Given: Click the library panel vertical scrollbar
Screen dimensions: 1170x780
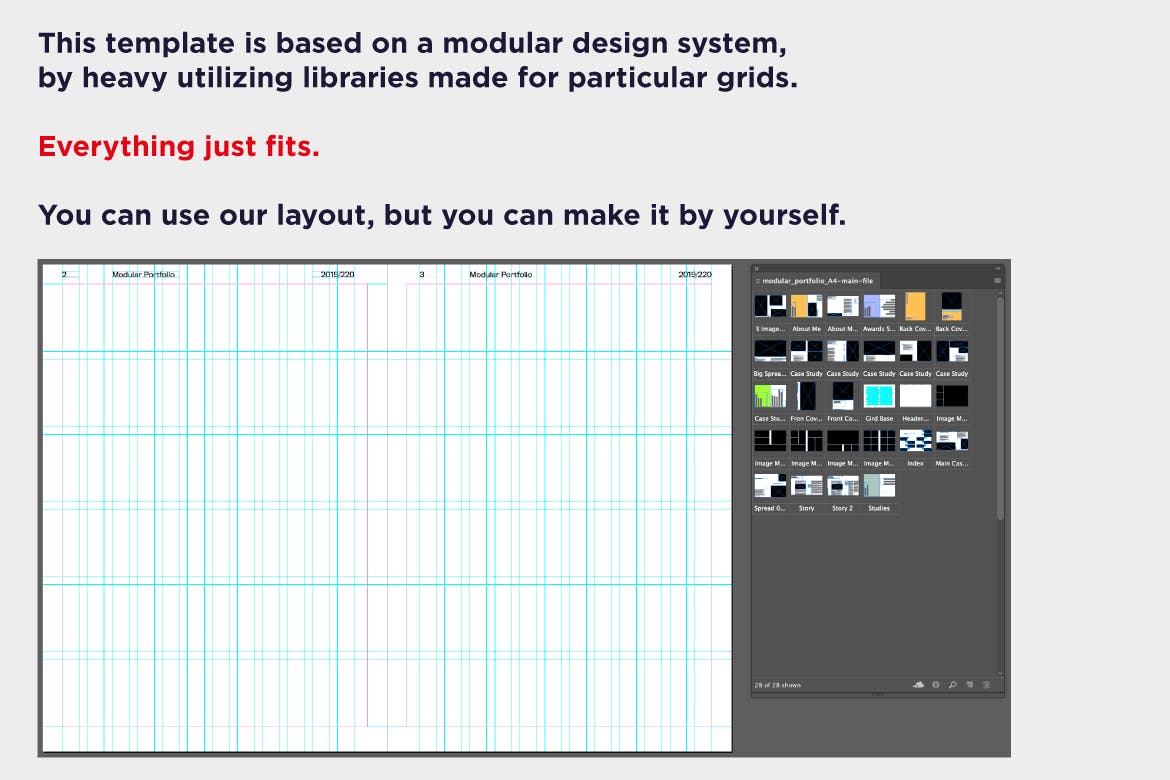Looking at the screenshot, I should (999, 410).
